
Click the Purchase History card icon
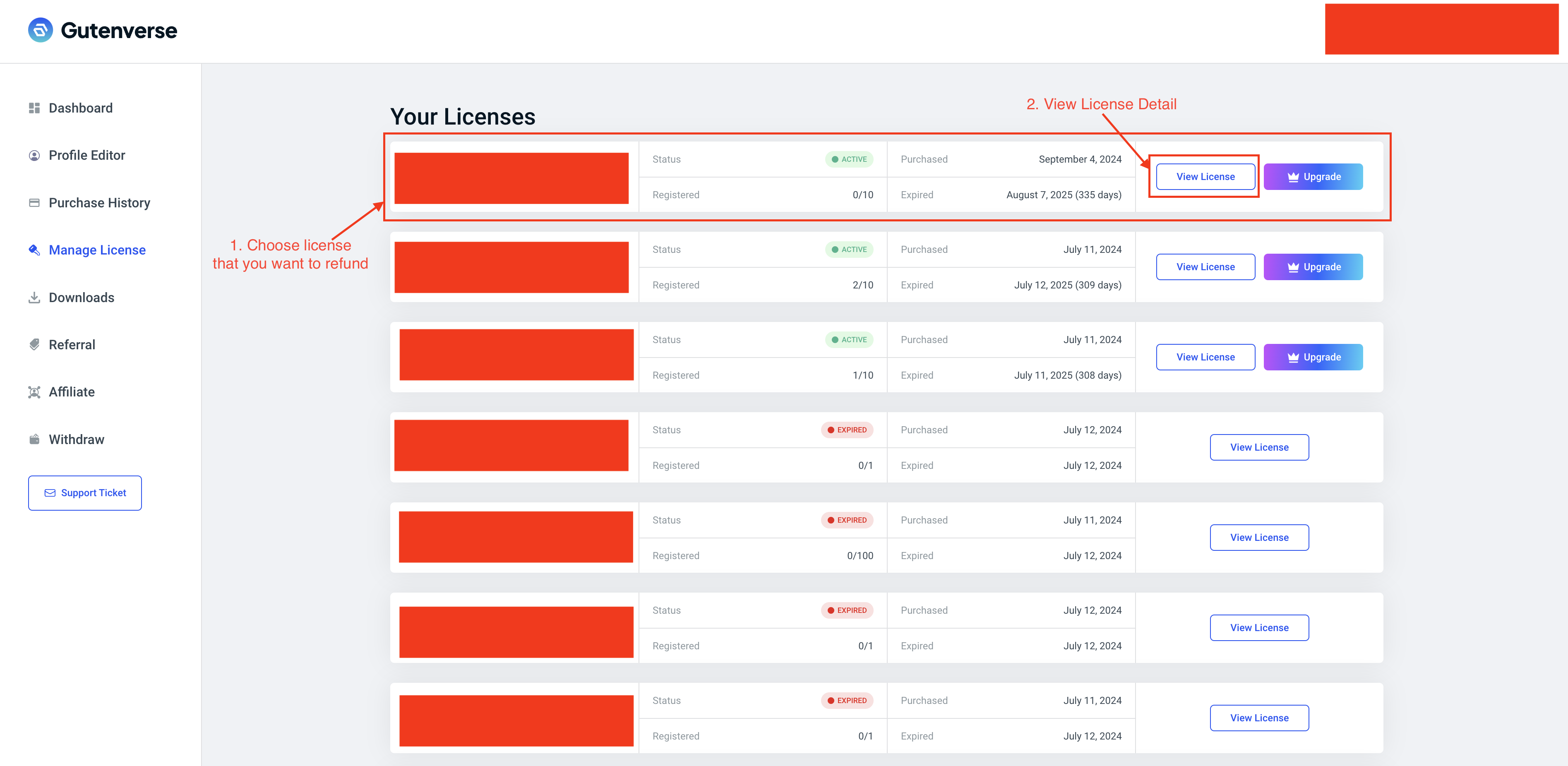34,203
